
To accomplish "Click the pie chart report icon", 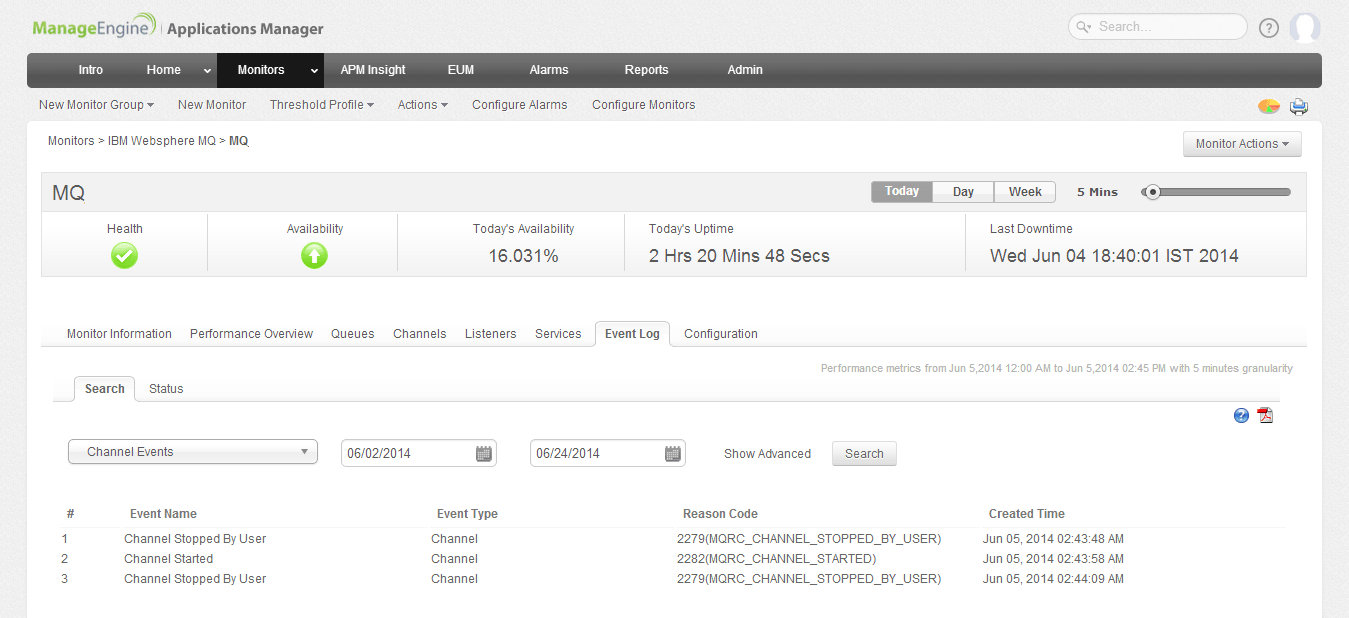I will (1268, 106).
